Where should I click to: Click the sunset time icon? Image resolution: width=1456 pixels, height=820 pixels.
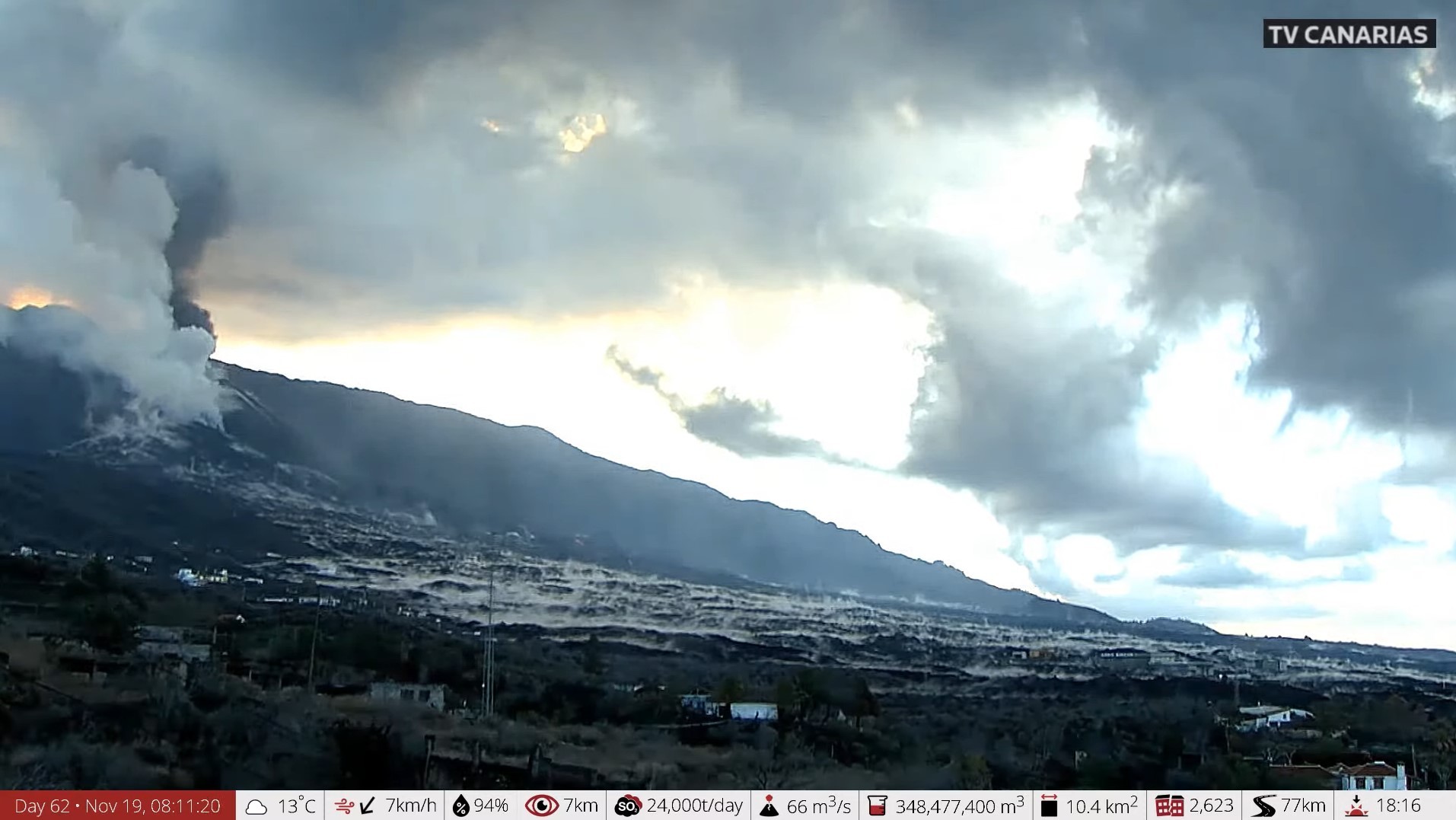tap(1356, 806)
